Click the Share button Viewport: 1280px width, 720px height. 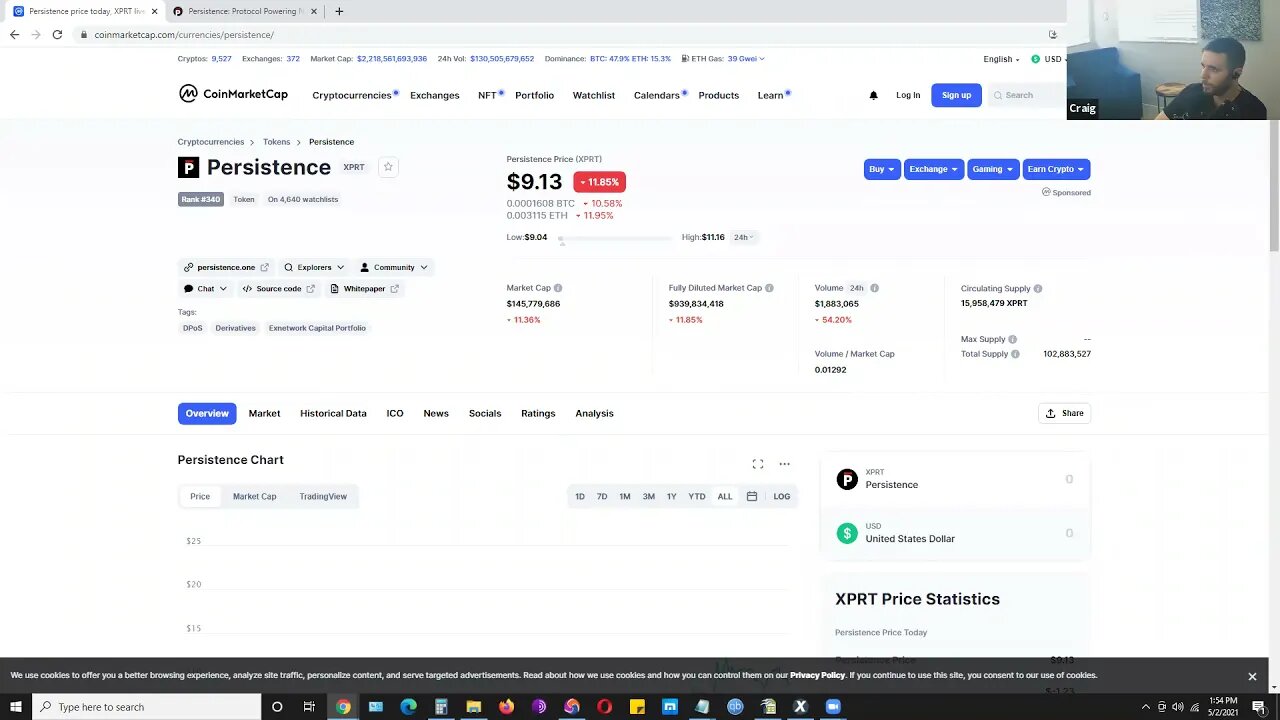[x=1065, y=413]
